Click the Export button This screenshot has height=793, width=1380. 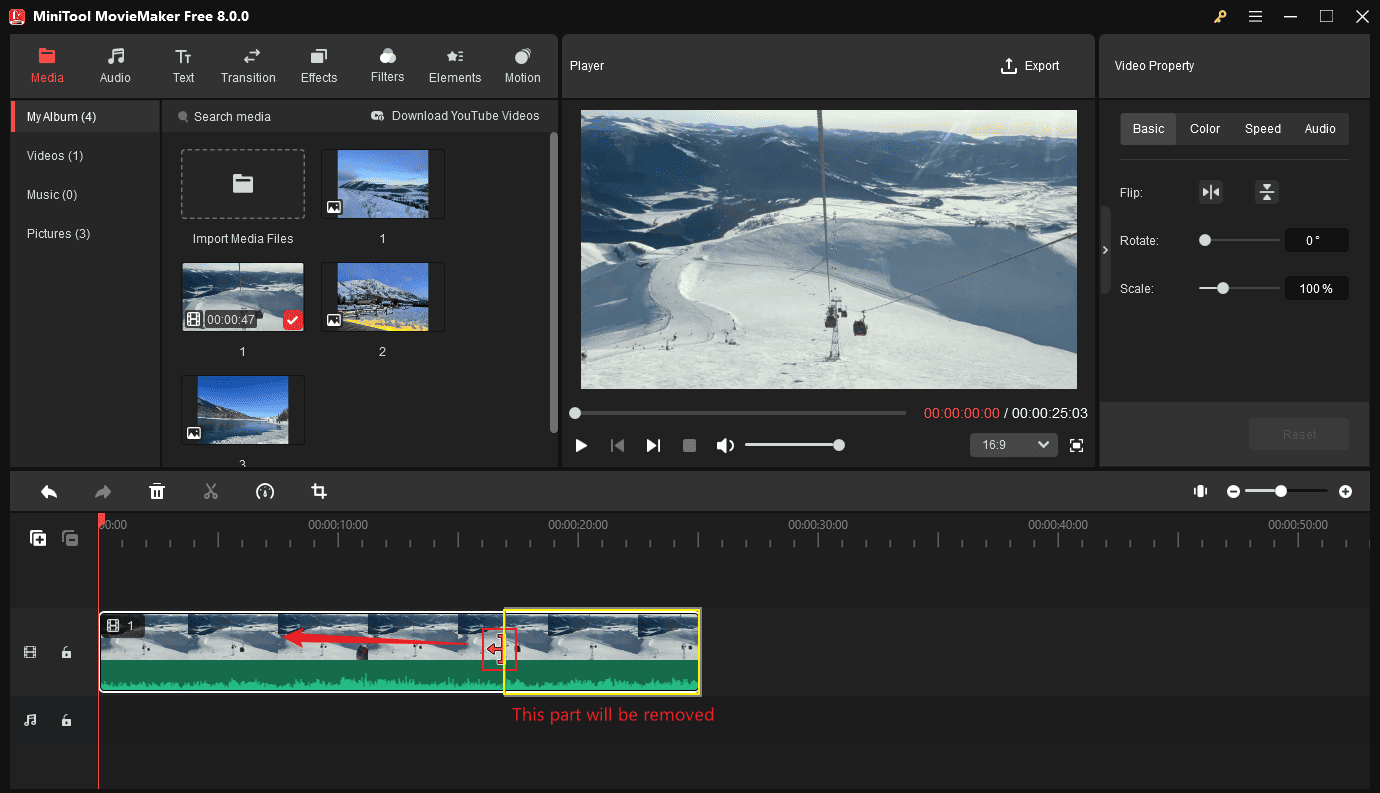point(1030,66)
